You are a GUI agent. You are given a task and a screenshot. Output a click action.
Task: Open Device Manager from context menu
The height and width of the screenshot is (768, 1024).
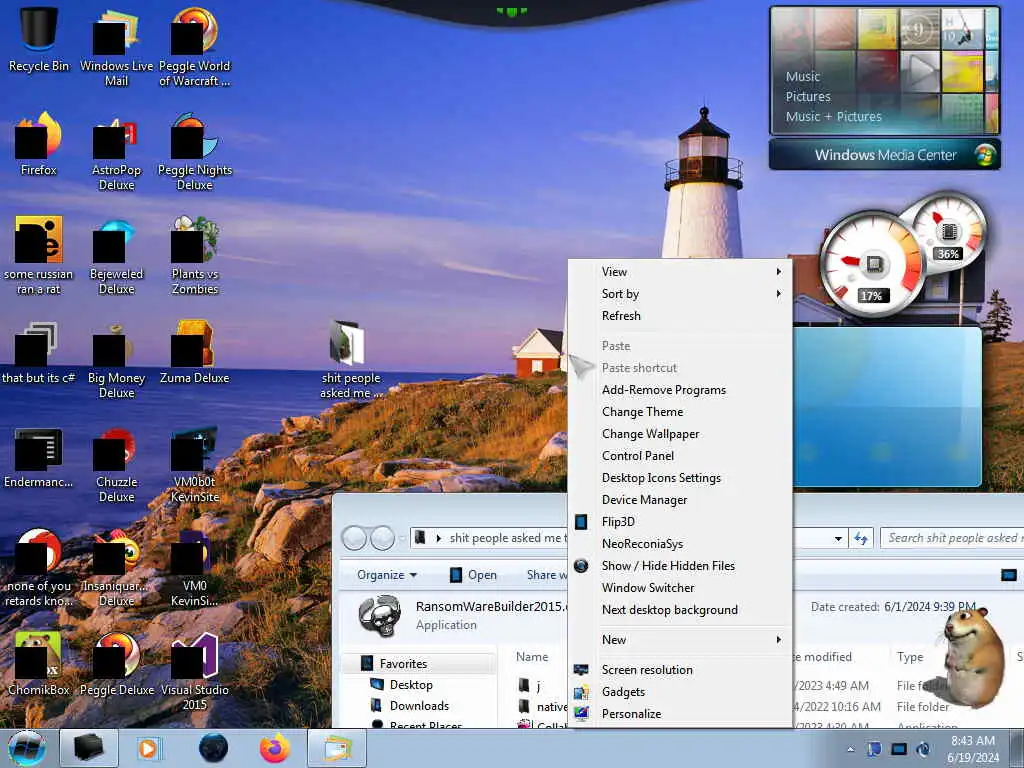(x=680, y=500)
